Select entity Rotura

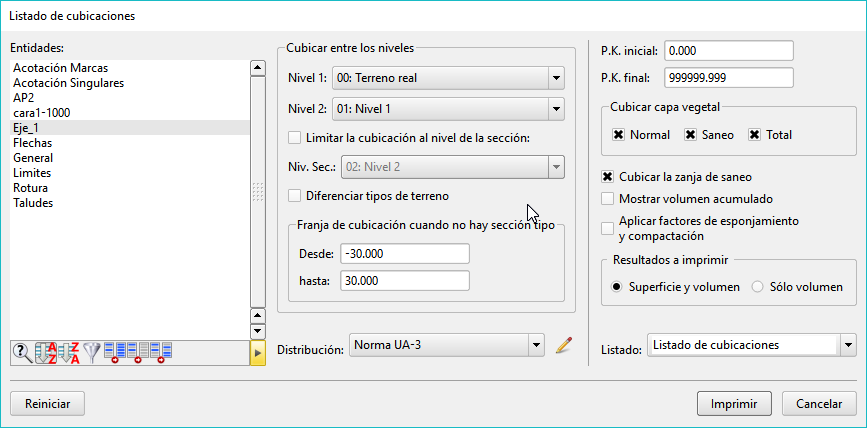129,187
